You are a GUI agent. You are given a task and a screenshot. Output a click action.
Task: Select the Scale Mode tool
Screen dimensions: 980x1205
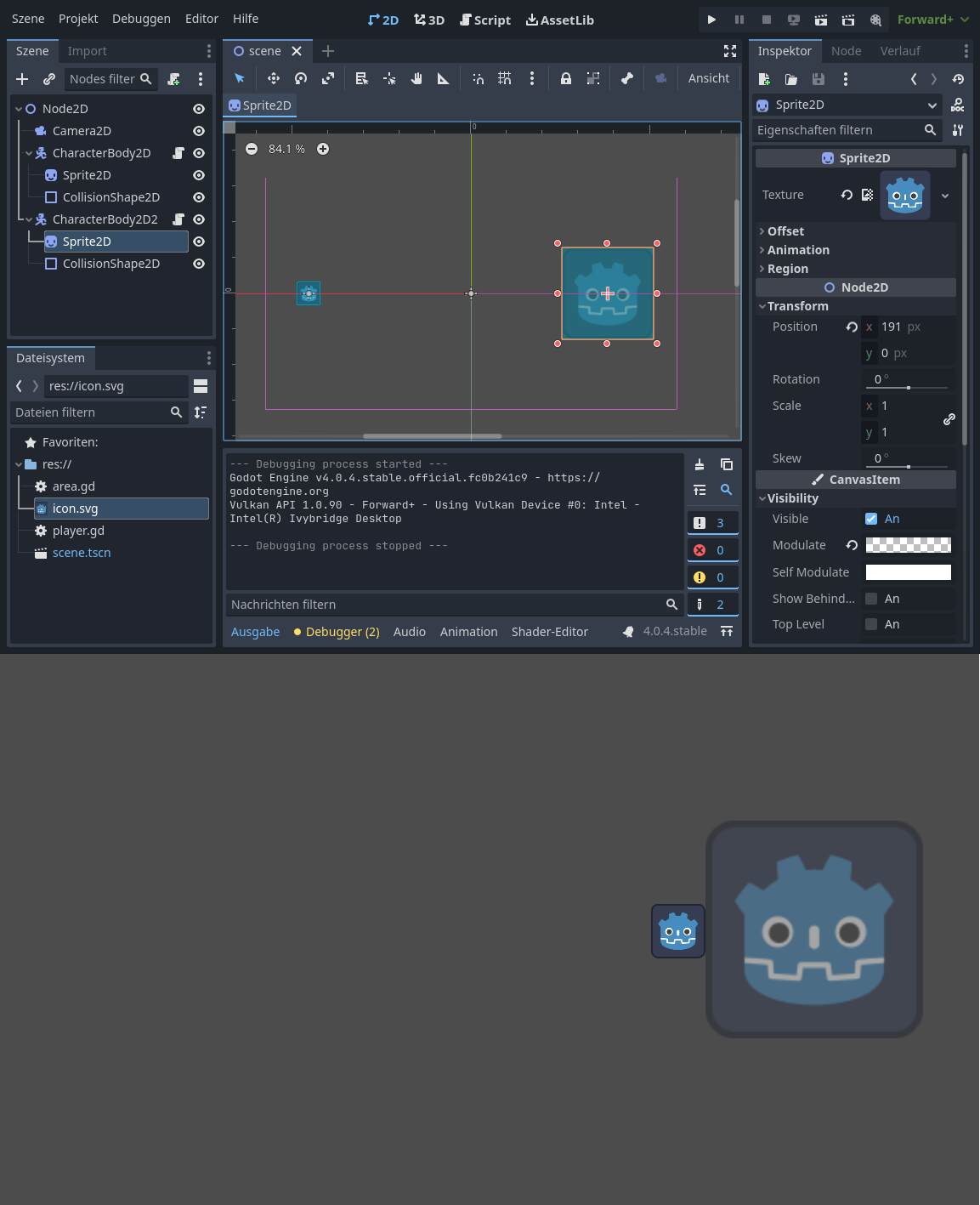[328, 78]
